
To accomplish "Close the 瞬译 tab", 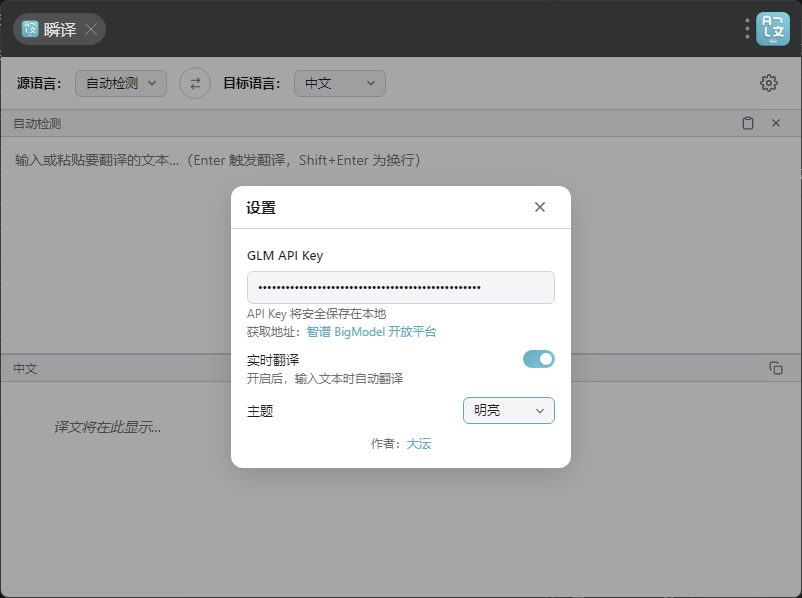I will point(91,29).
